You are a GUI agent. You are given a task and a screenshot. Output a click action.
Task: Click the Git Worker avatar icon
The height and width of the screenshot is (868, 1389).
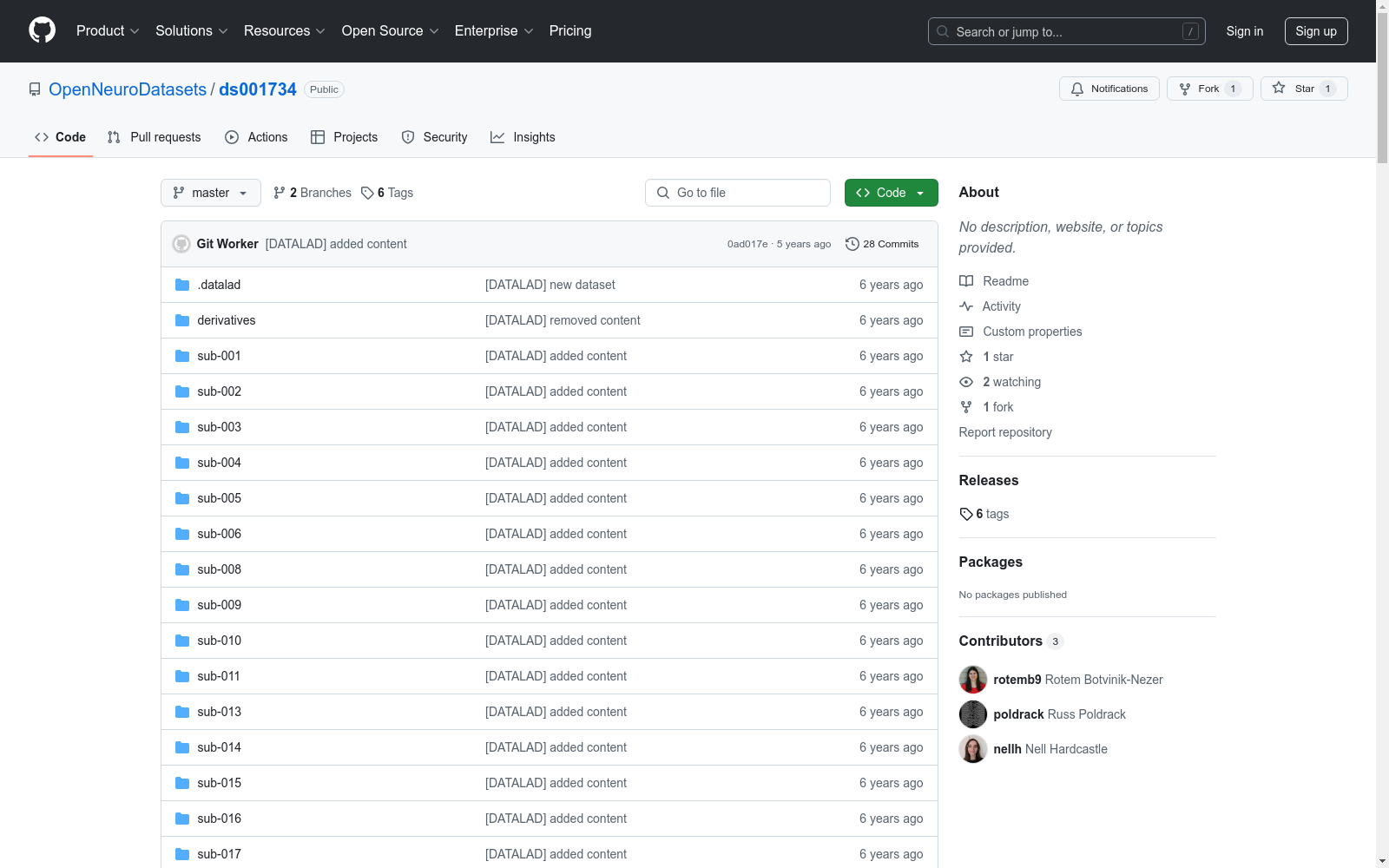181,244
